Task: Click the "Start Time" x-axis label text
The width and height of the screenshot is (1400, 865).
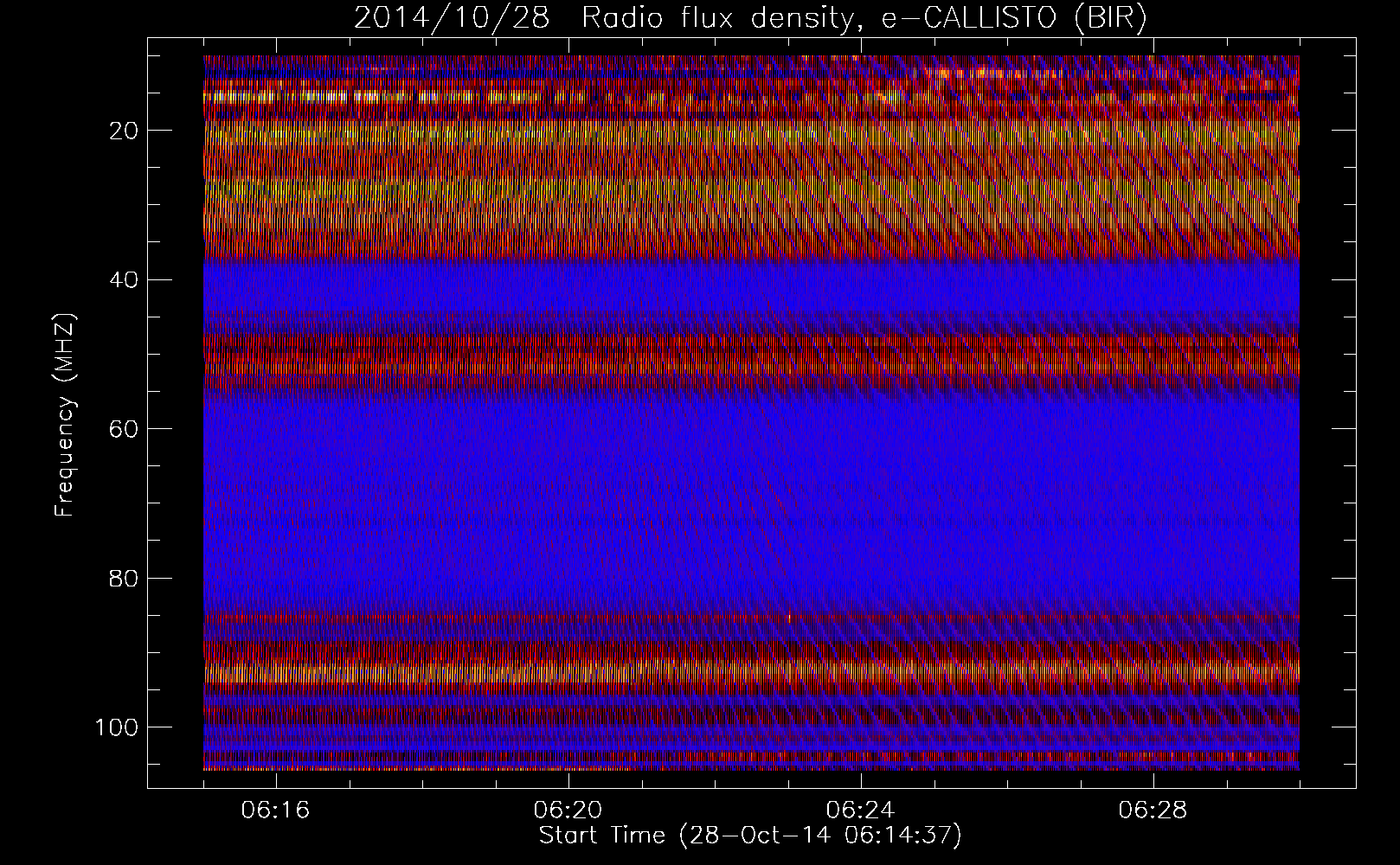Action: point(602,836)
